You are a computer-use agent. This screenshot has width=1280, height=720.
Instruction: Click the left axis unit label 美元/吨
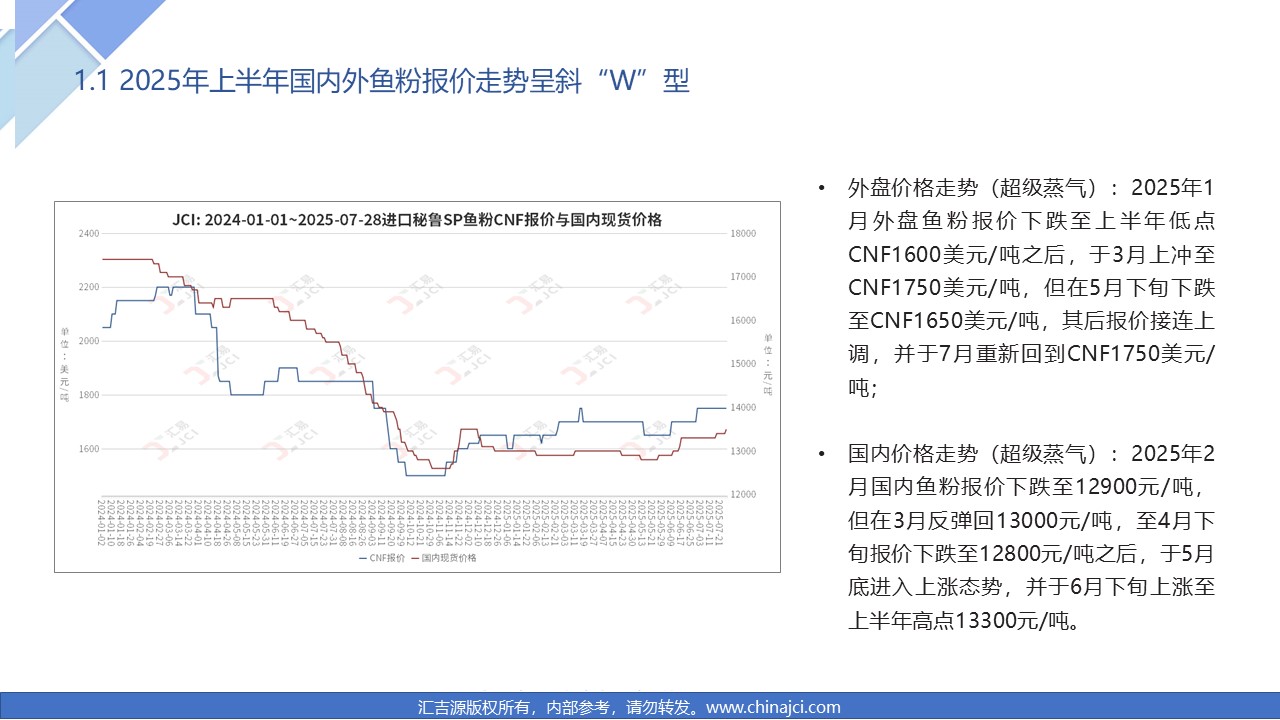click(65, 362)
